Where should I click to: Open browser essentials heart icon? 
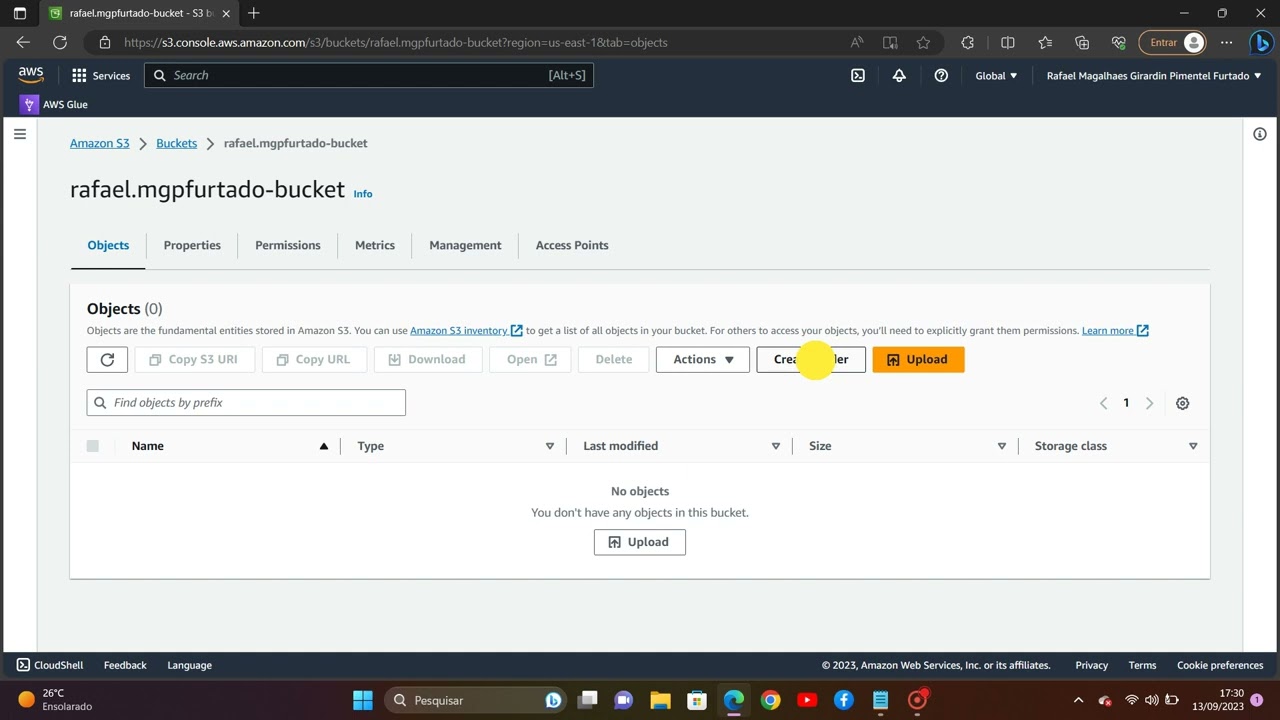tap(1119, 42)
